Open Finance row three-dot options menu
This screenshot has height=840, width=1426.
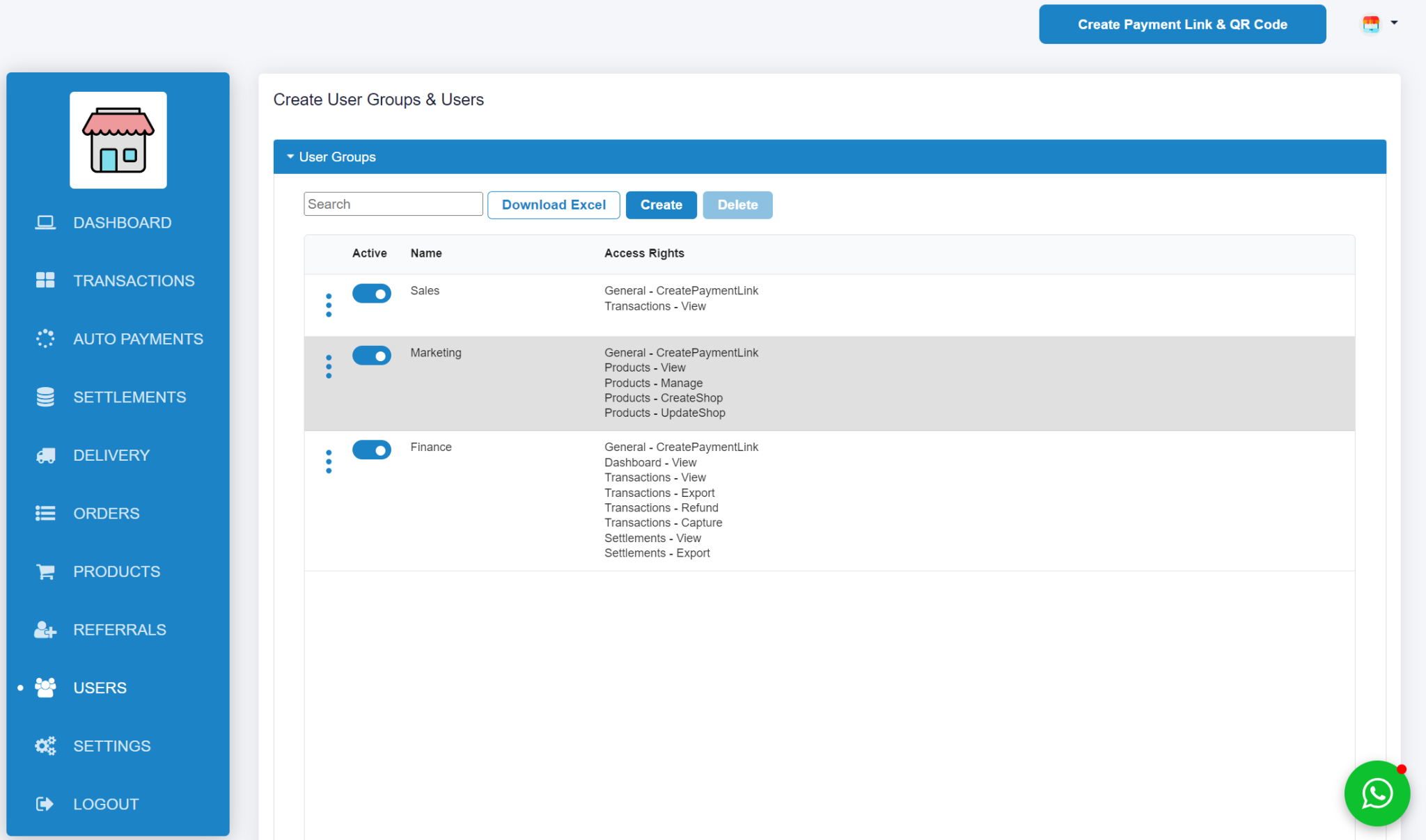pos(329,461)
